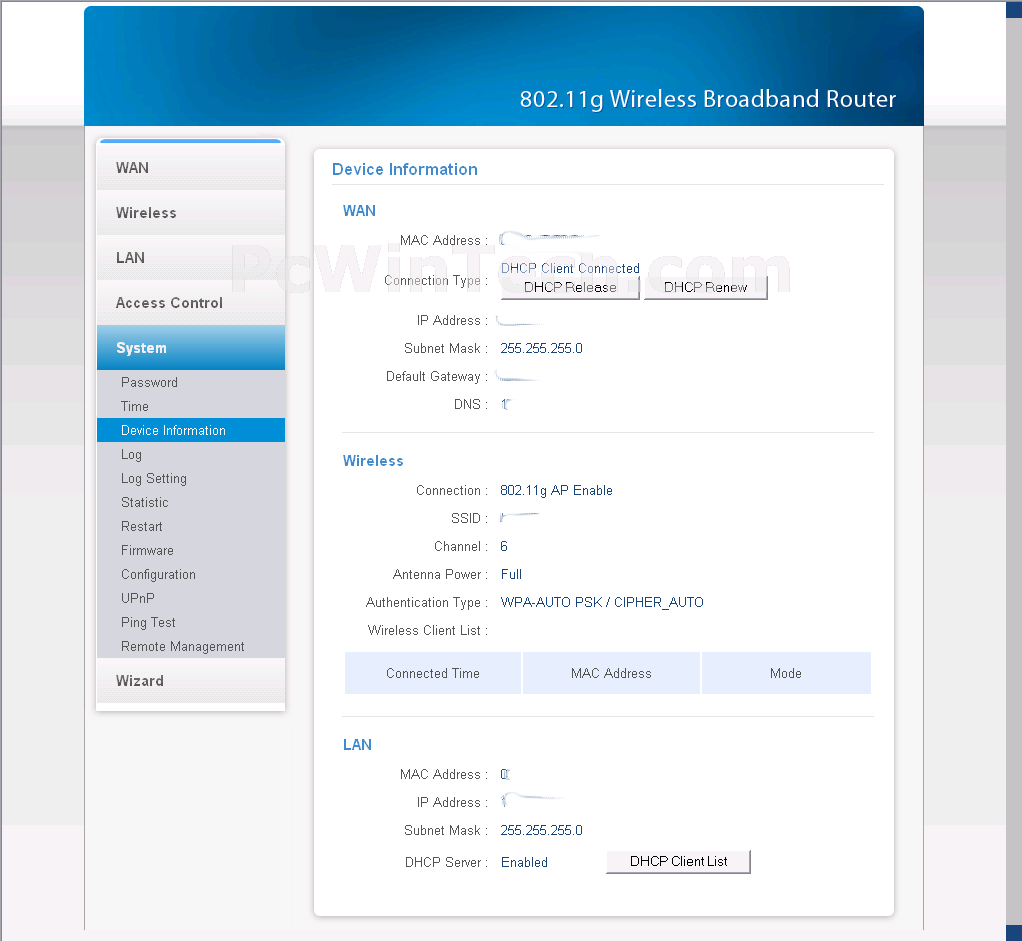Viewport: 1022px width, 941px height.
Task: Go to the Firmware page
Action: coord(147,551)
